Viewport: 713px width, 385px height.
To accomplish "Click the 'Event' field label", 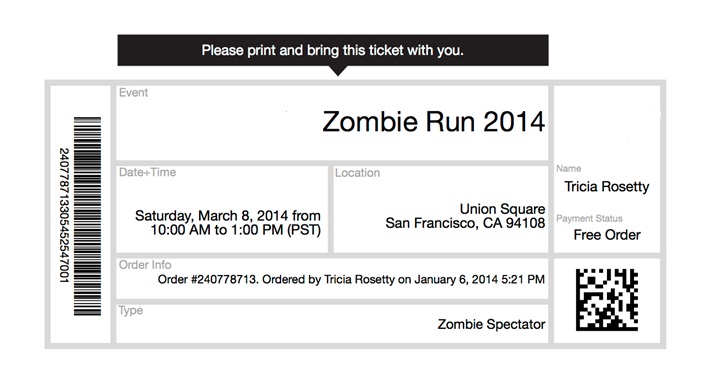I will click(133, 93).
